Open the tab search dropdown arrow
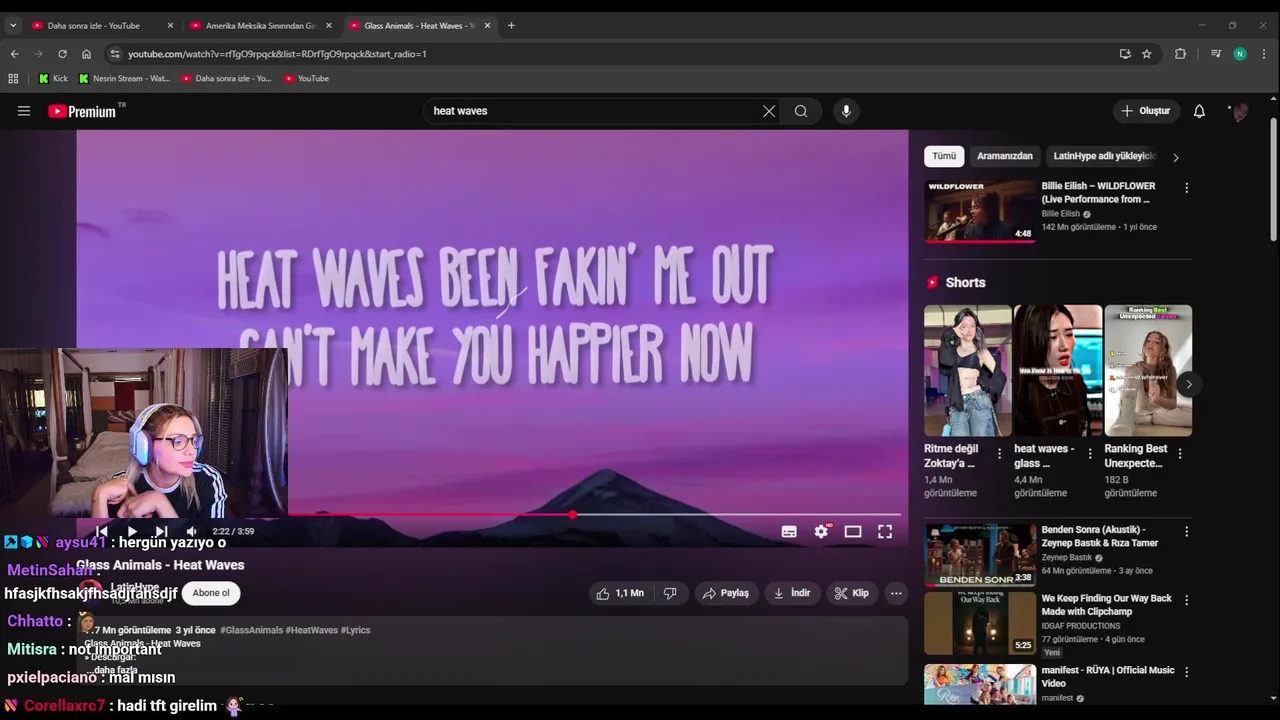 13,25
